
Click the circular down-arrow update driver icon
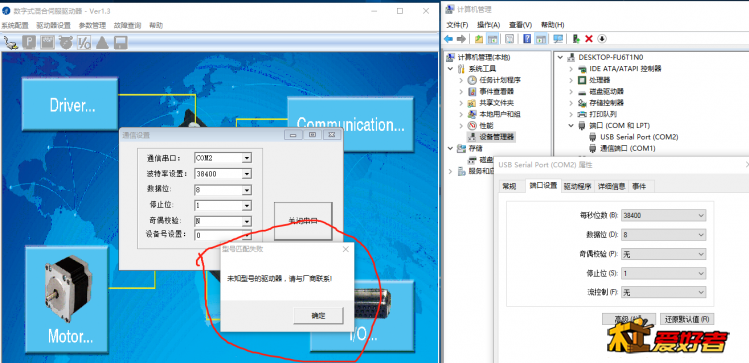click(602, 39)
